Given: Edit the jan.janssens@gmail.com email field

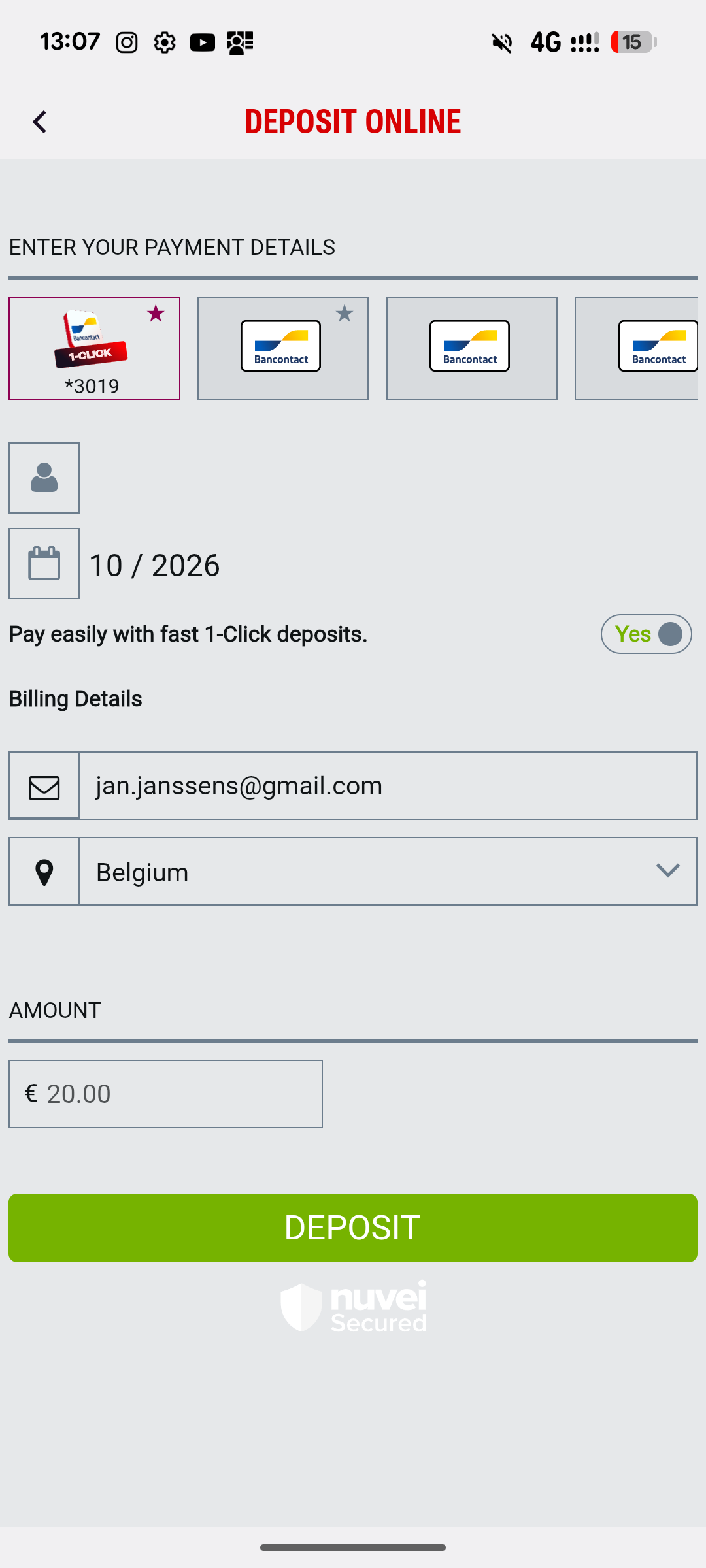Looking at the screenshot, I should 387,786.
